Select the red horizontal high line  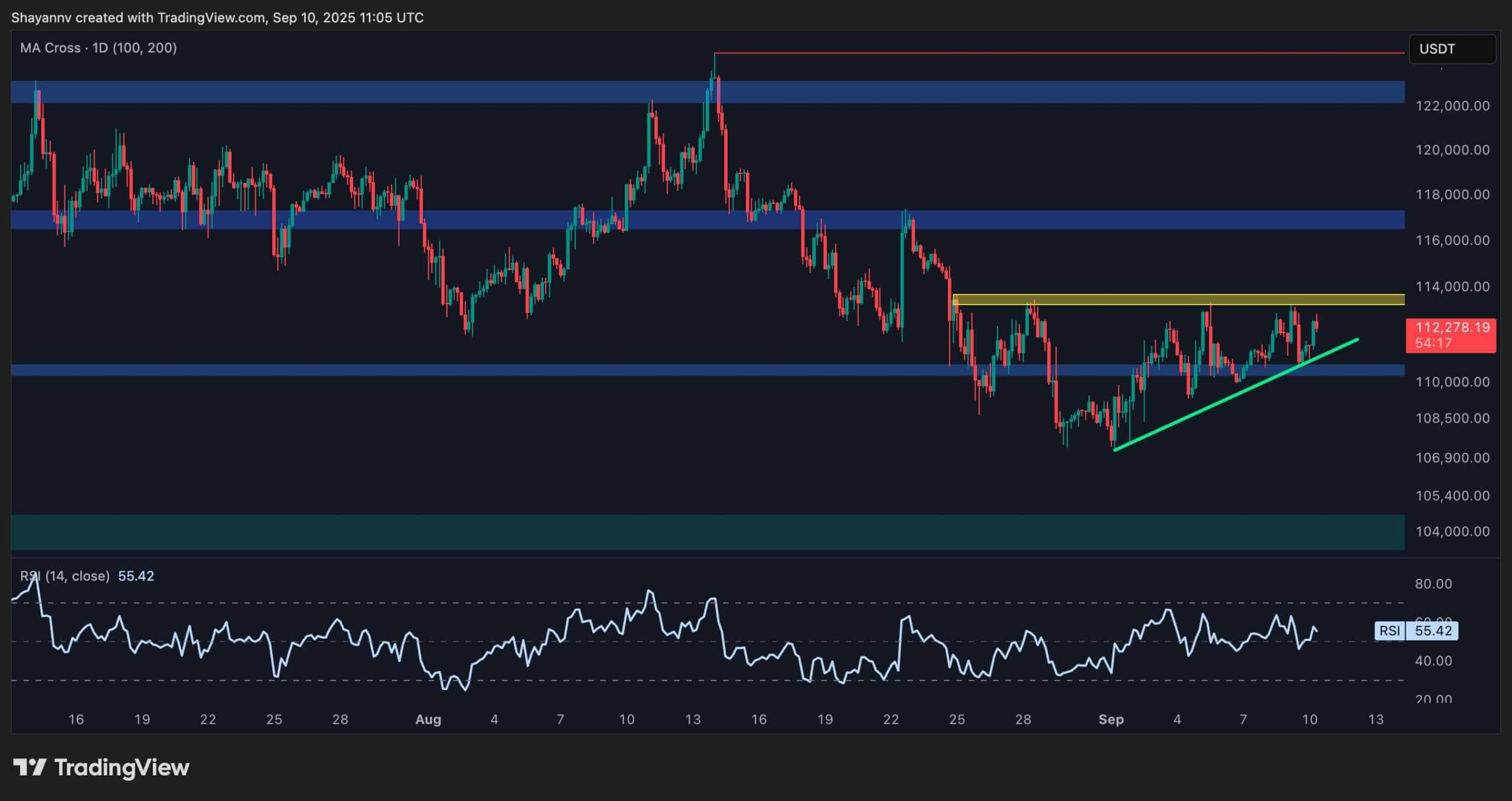tap(1063, 54)
